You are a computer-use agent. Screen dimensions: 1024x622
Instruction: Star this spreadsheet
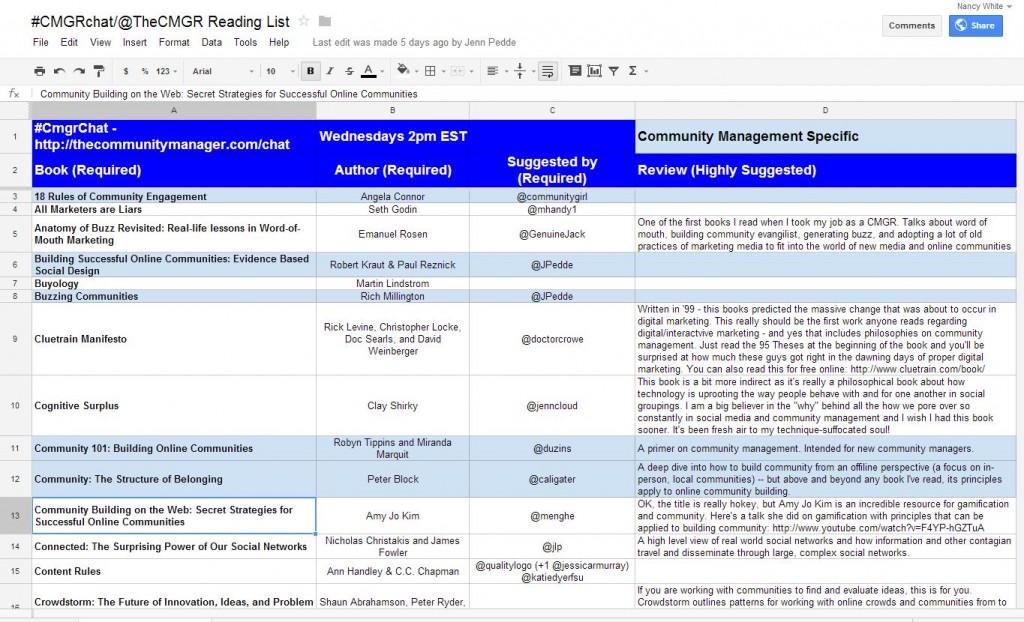coord(304,21)
